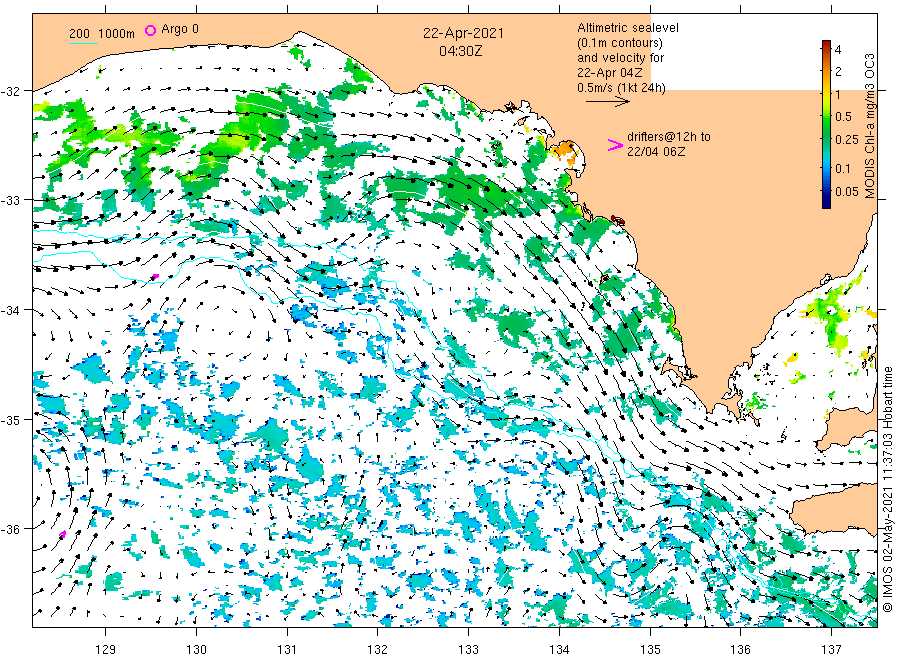This screenshot has height=660, width=900.
Task: Click the '22/04 06Z' drifter time text
Action: pos(655,152)
